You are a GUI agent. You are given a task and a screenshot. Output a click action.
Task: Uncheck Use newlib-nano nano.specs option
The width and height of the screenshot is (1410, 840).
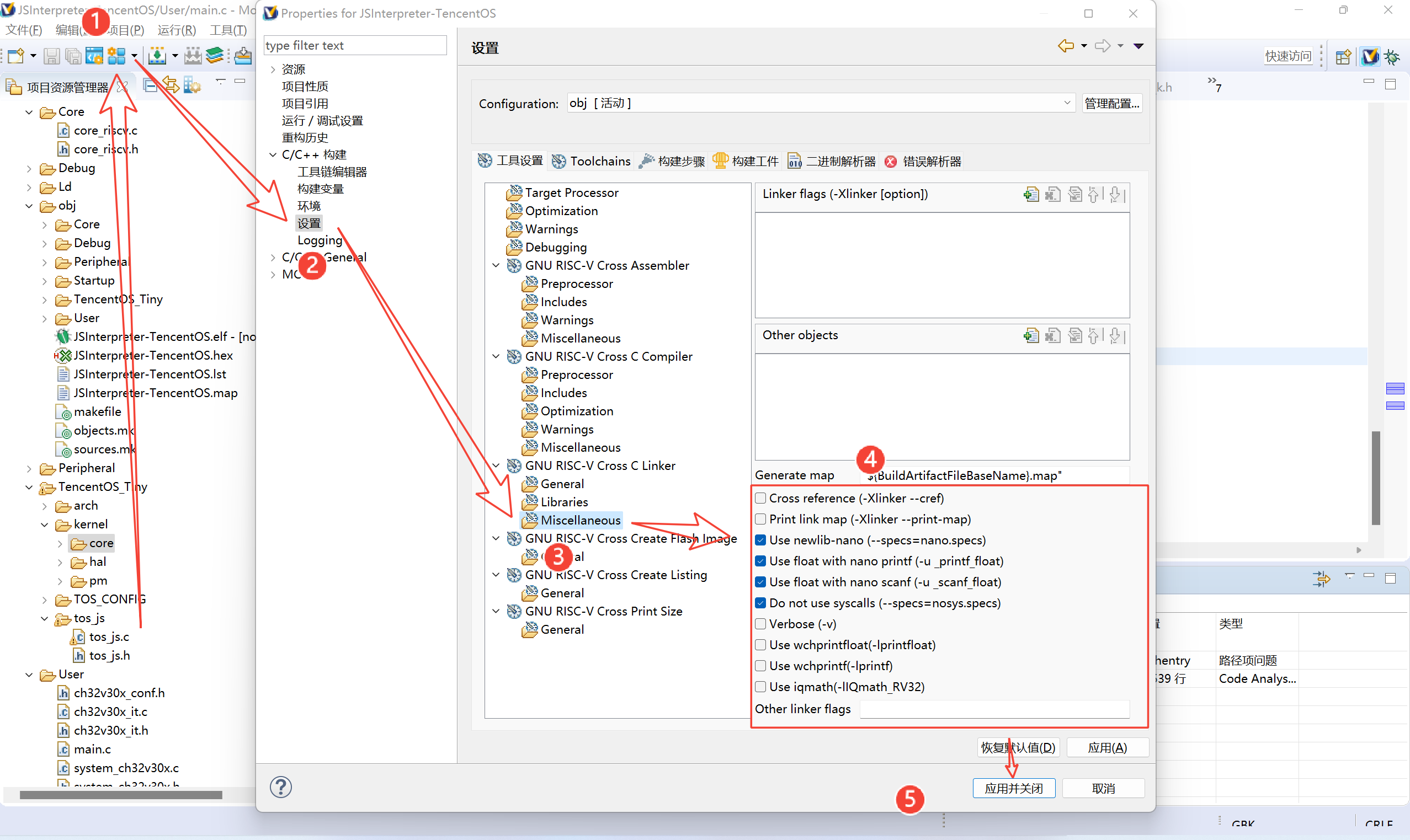[x=760, y=540]
